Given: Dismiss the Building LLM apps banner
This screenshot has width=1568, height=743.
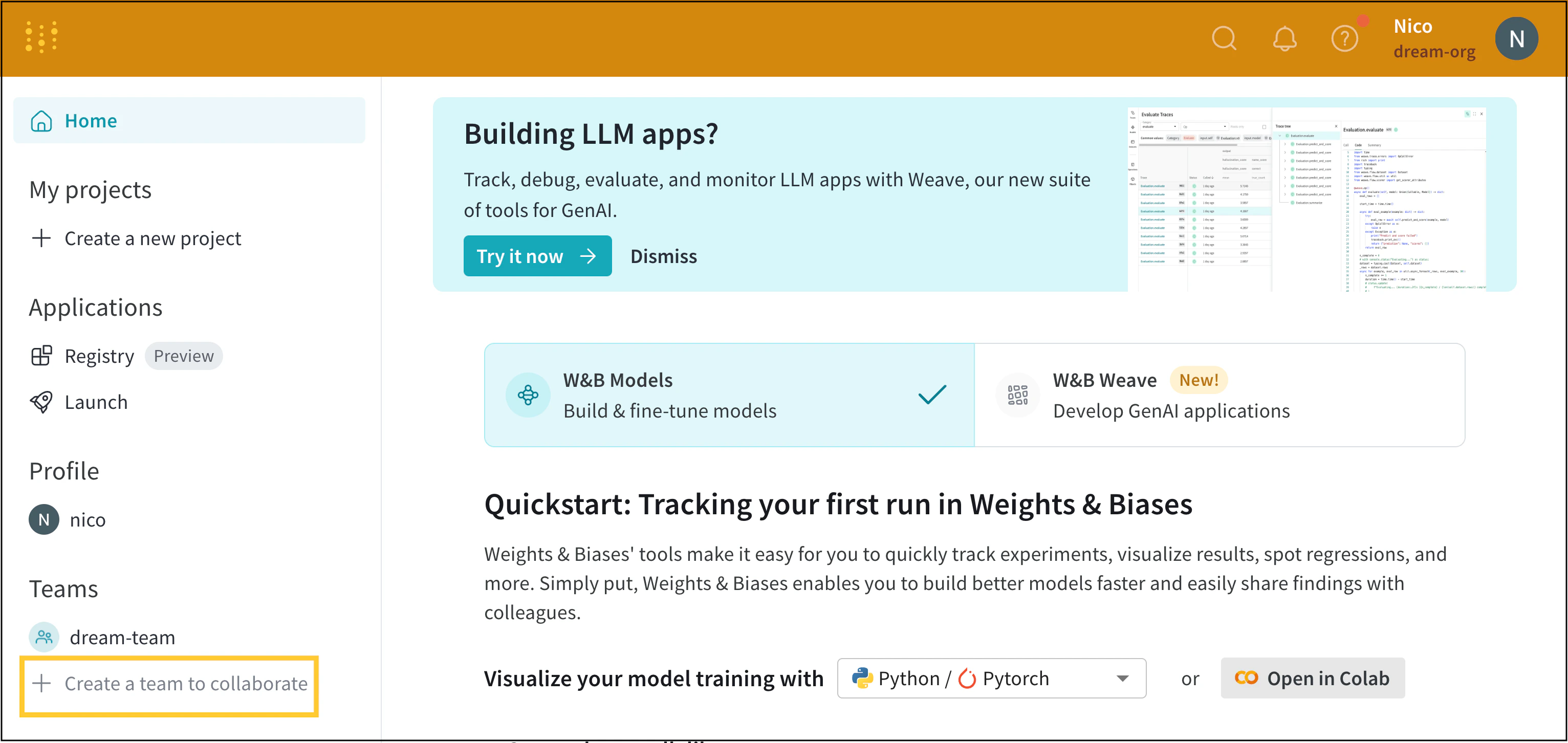Looking at the screenshot, I should (x=663, y=256).
